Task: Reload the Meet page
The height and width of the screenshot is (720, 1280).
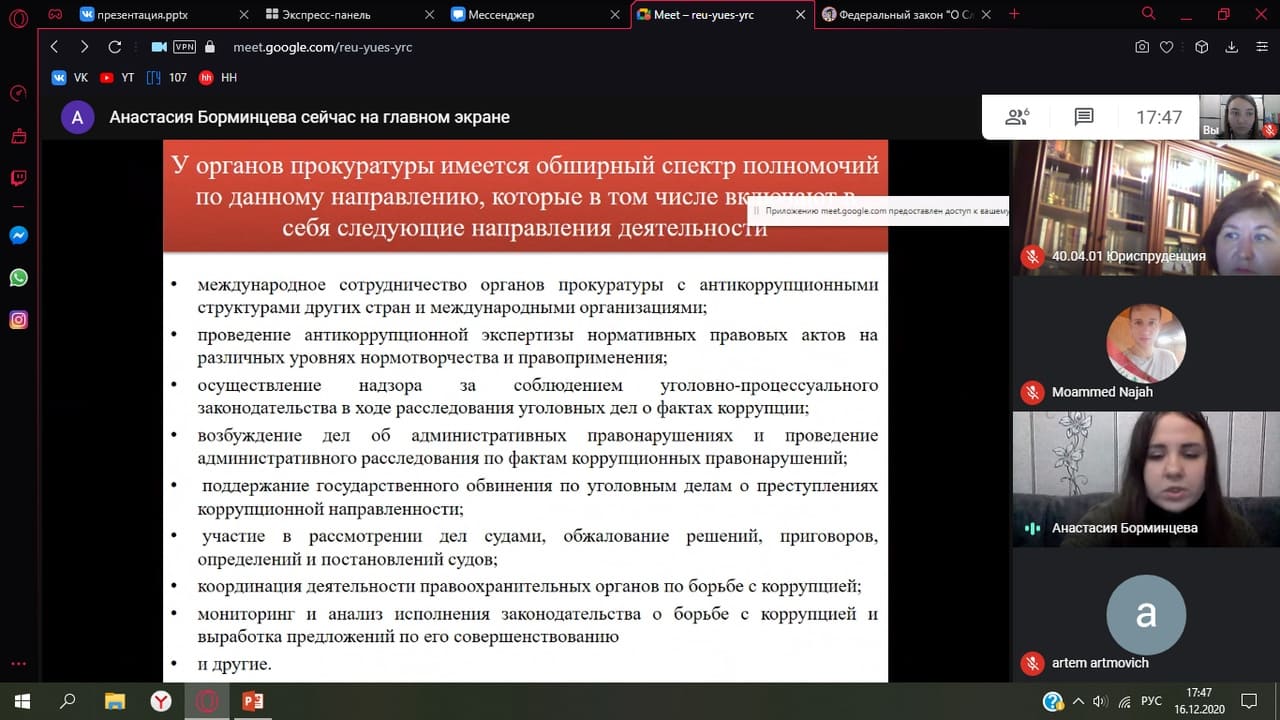Action: 114,47
